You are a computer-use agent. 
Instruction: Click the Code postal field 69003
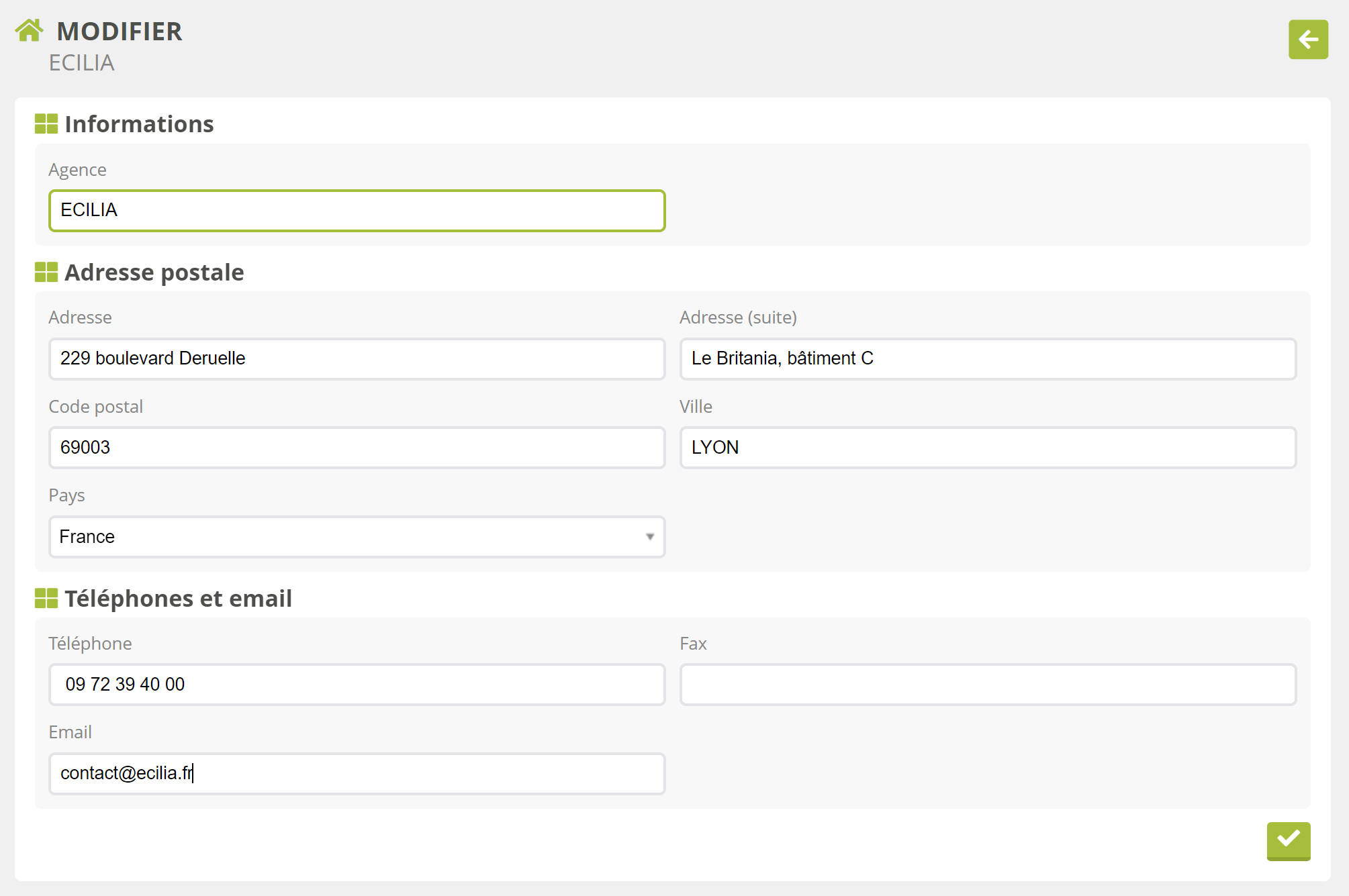tap(357, 448)
